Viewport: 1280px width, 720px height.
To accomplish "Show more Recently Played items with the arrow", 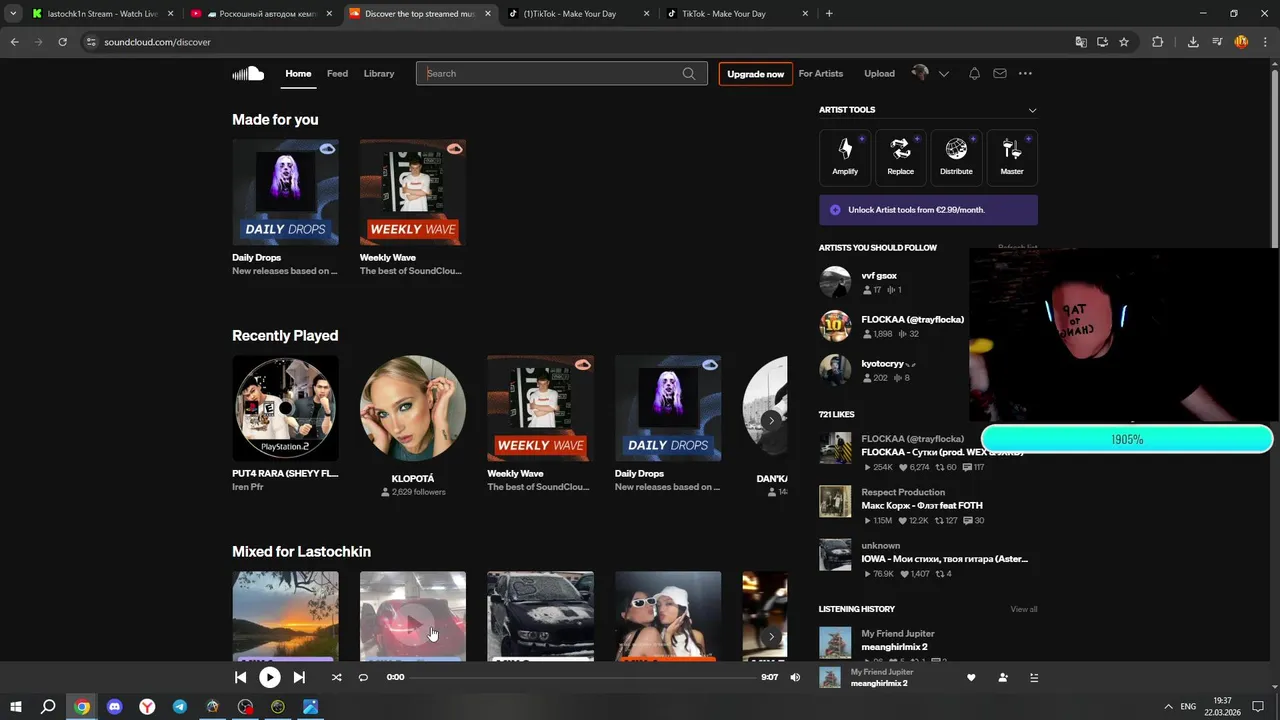I will coord(771,420).
